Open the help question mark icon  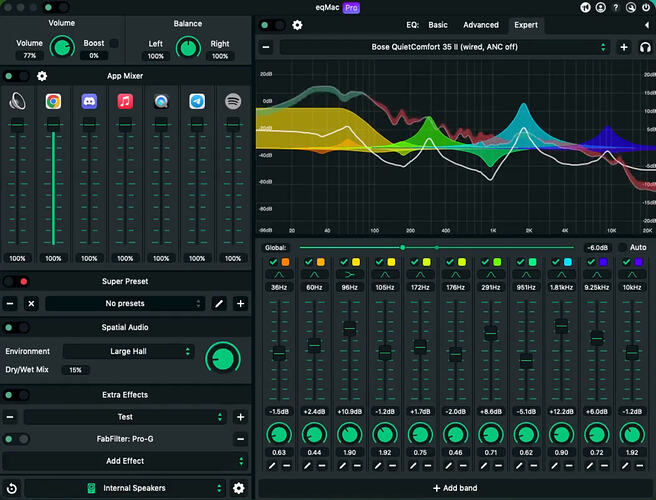point(615,8)
